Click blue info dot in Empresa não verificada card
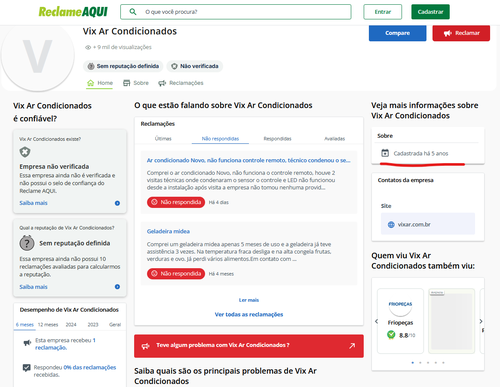The height and width of the screenshot is (387, 500). [117, 203]
